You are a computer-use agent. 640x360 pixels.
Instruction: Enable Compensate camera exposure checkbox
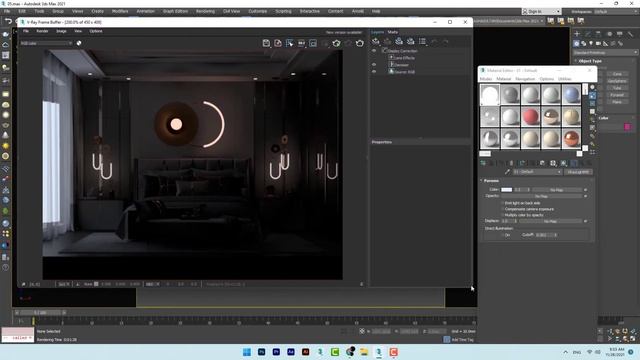[502, 209]
